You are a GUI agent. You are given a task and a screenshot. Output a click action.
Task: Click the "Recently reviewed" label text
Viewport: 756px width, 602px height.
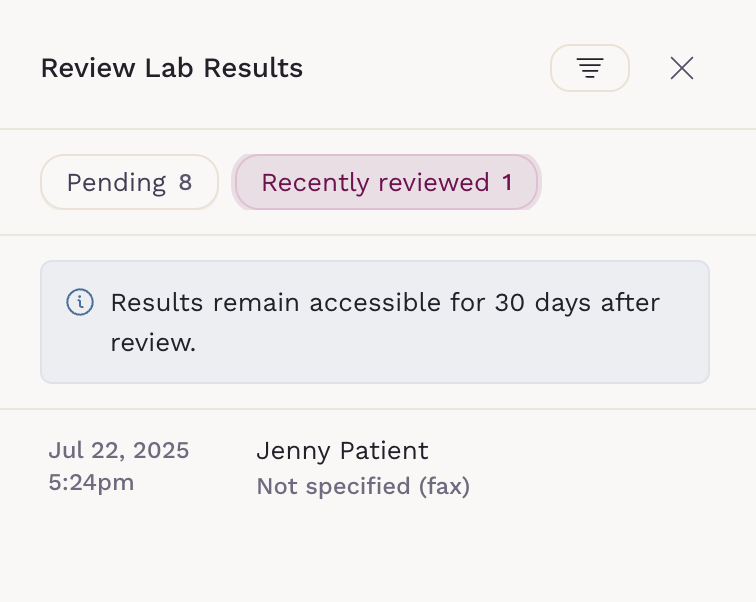pyautogui.click(x=375, y=183)
